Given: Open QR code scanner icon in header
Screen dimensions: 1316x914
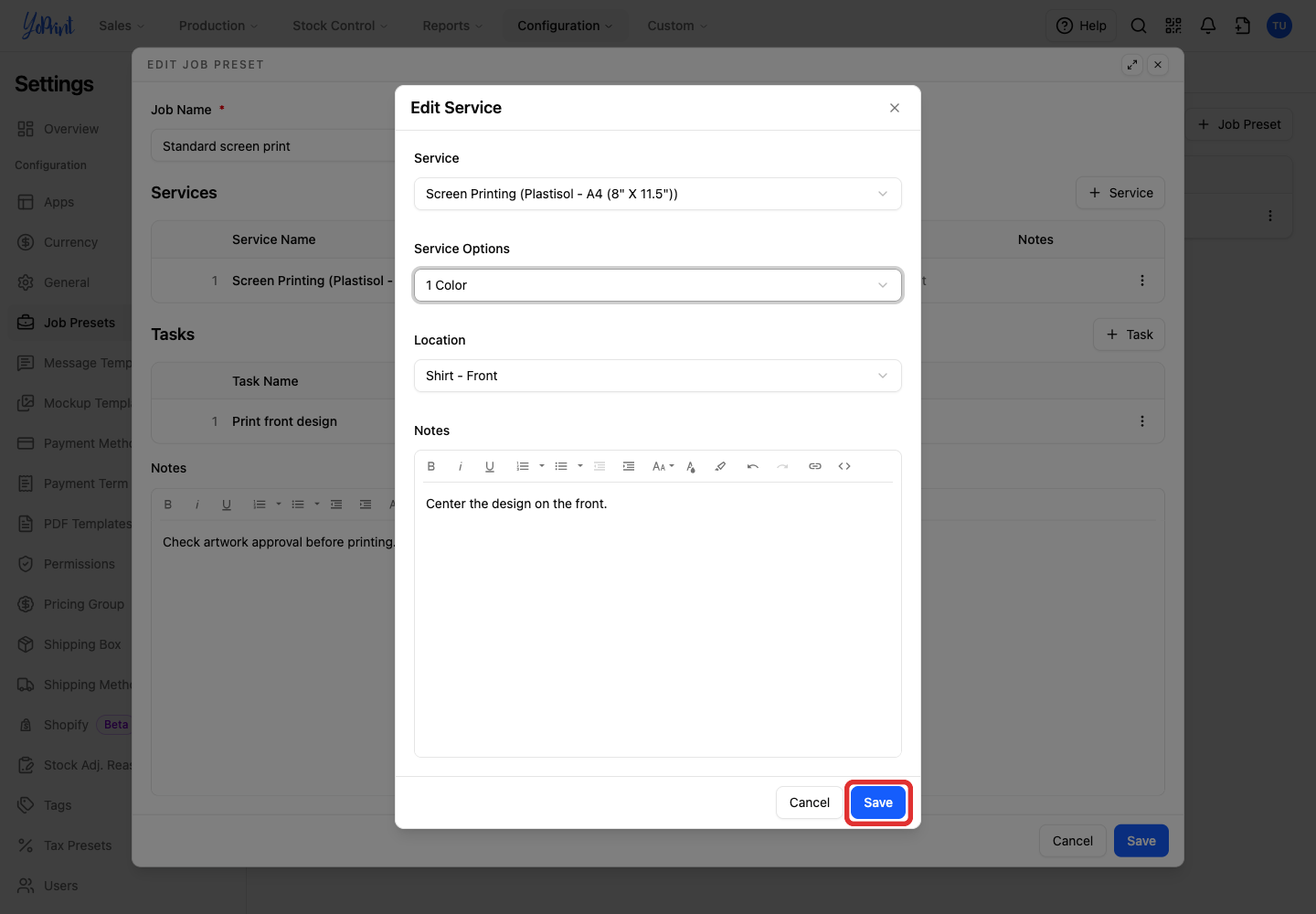Looking at the screenshot, I should click(1173, 26).
